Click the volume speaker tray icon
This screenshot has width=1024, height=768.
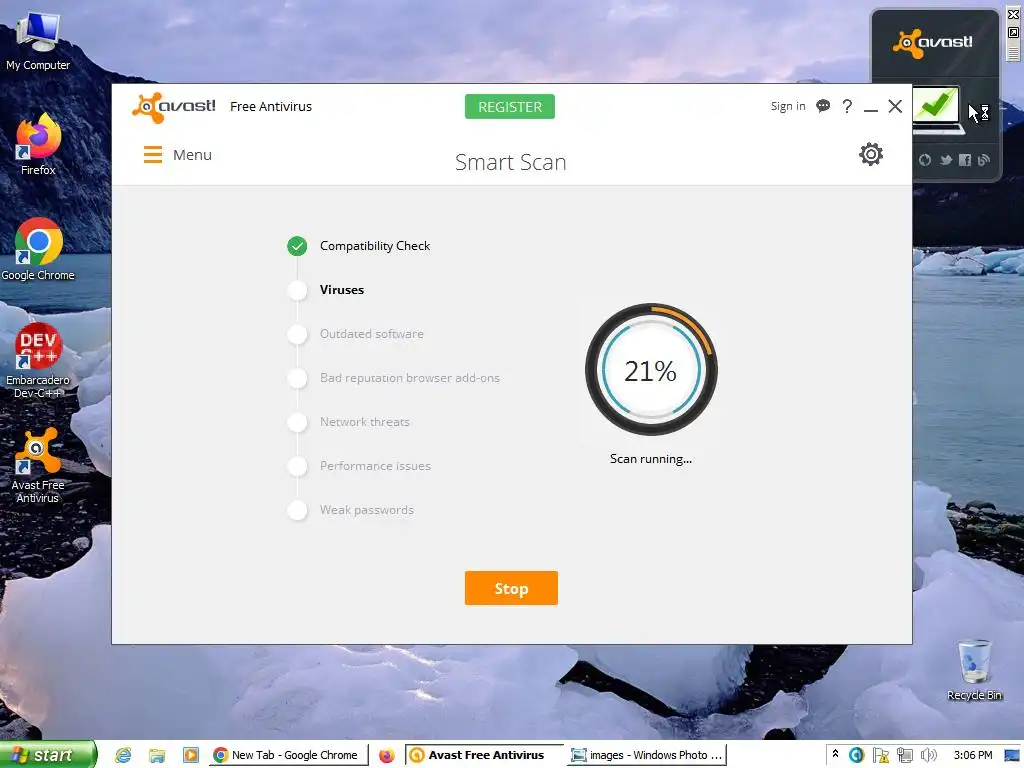pyautogui.click(x=929, y=755)
